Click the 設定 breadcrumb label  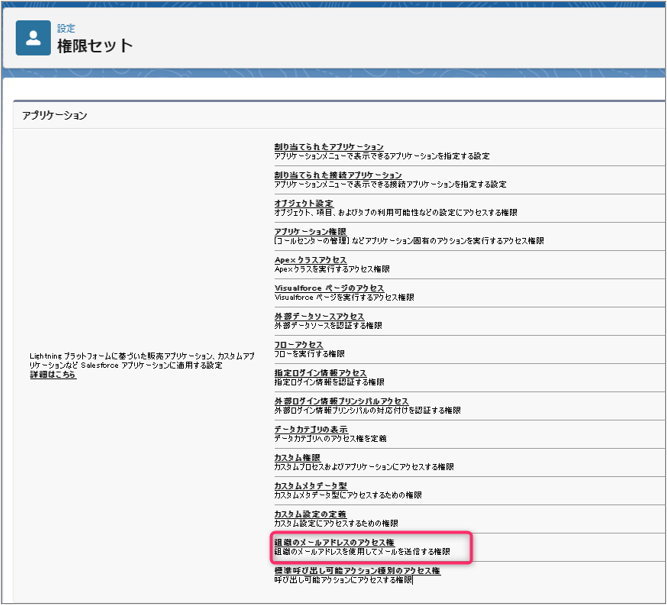pos(65,28)
